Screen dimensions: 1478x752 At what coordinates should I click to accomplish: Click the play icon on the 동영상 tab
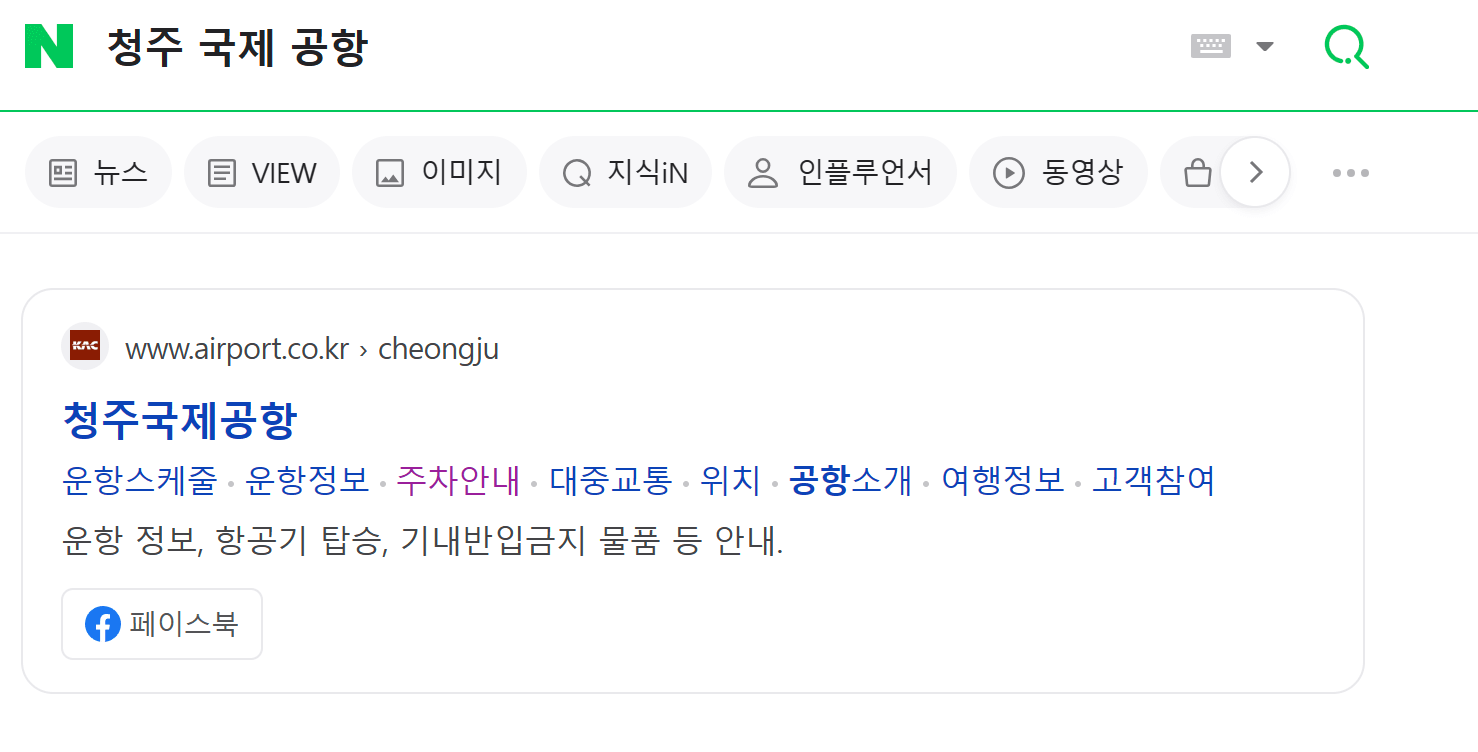click(x=1010, y=171)
